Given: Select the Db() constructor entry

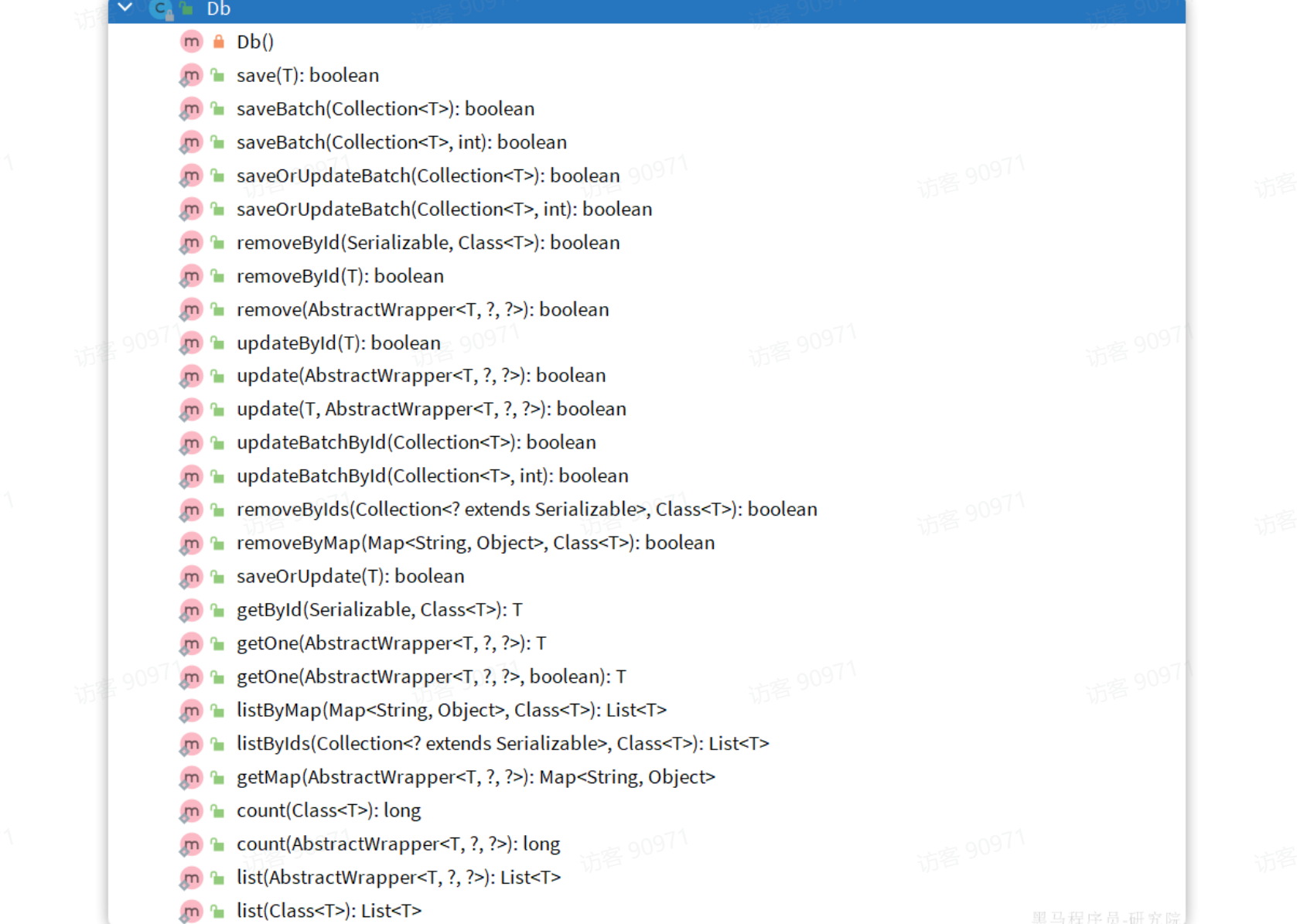Looking at the screenshot, I should coord(255,42).
